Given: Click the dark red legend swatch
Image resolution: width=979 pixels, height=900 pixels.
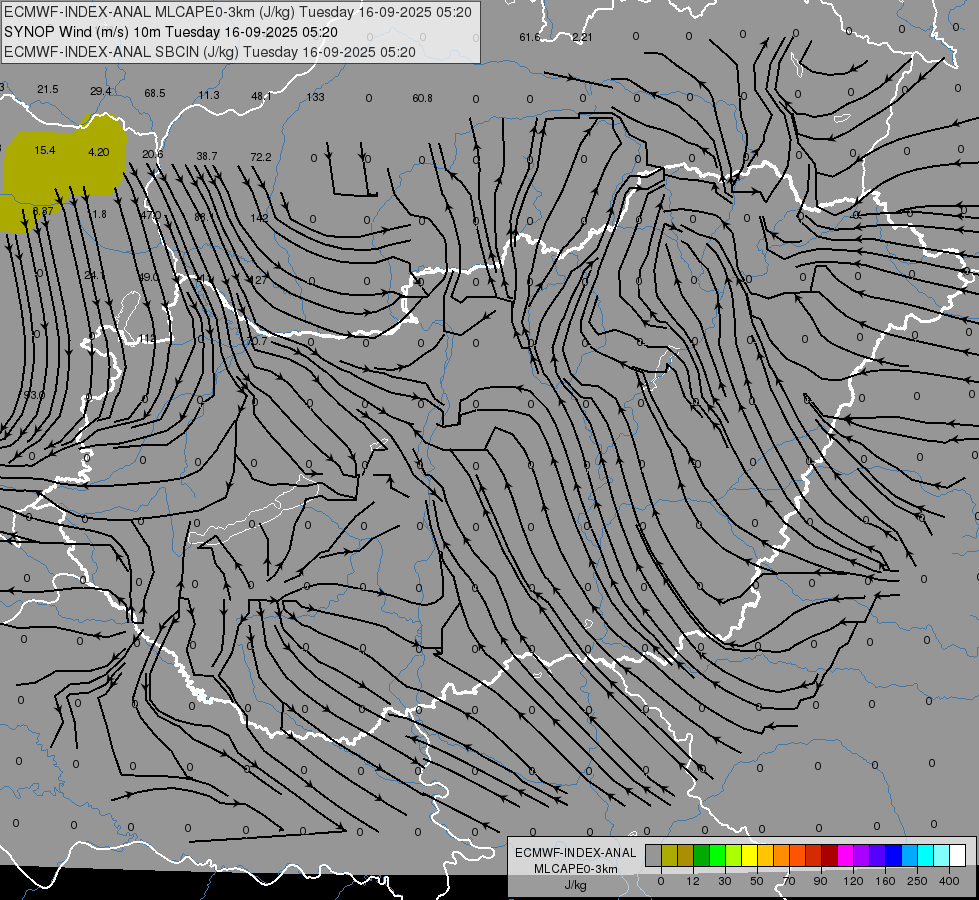Looking at the screenshot, I should [829, 855].
